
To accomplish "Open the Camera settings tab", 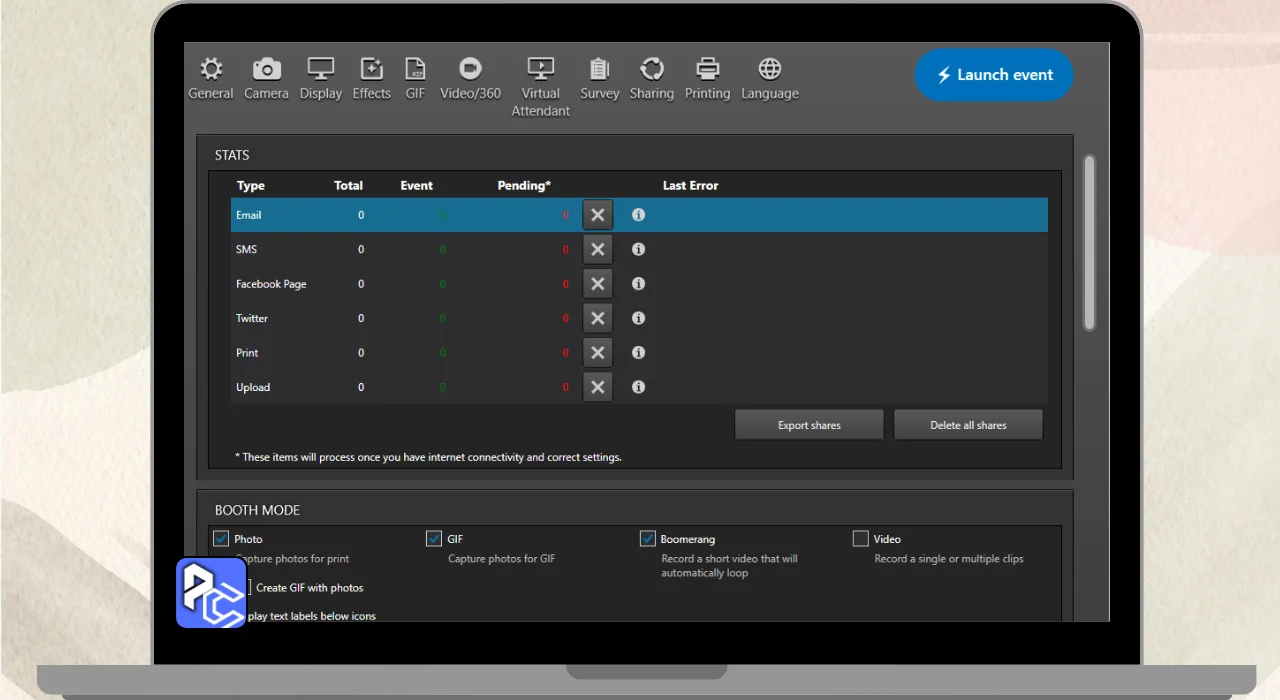I will tap(266, 69).
